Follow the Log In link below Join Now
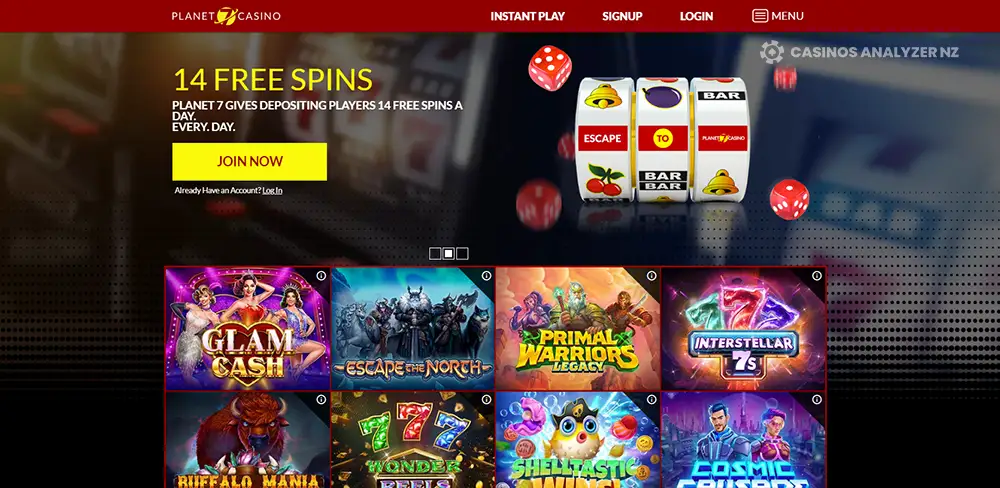 [x=272, y=190]
